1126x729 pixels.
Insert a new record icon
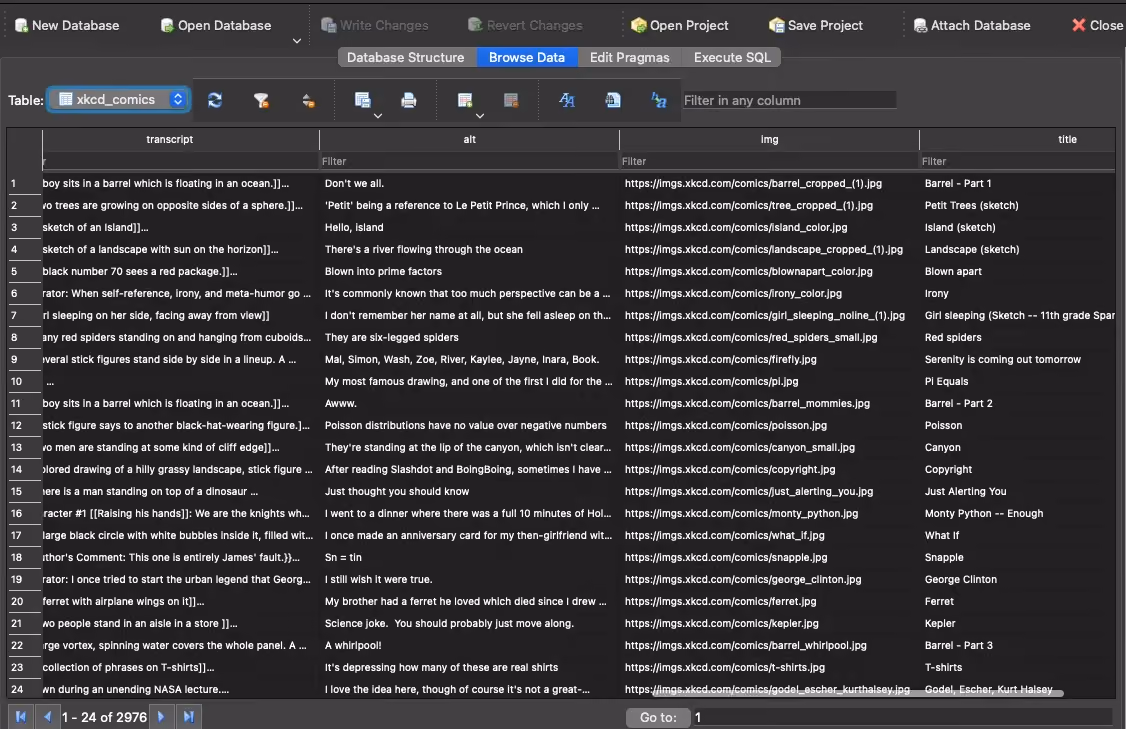point(465,101)
